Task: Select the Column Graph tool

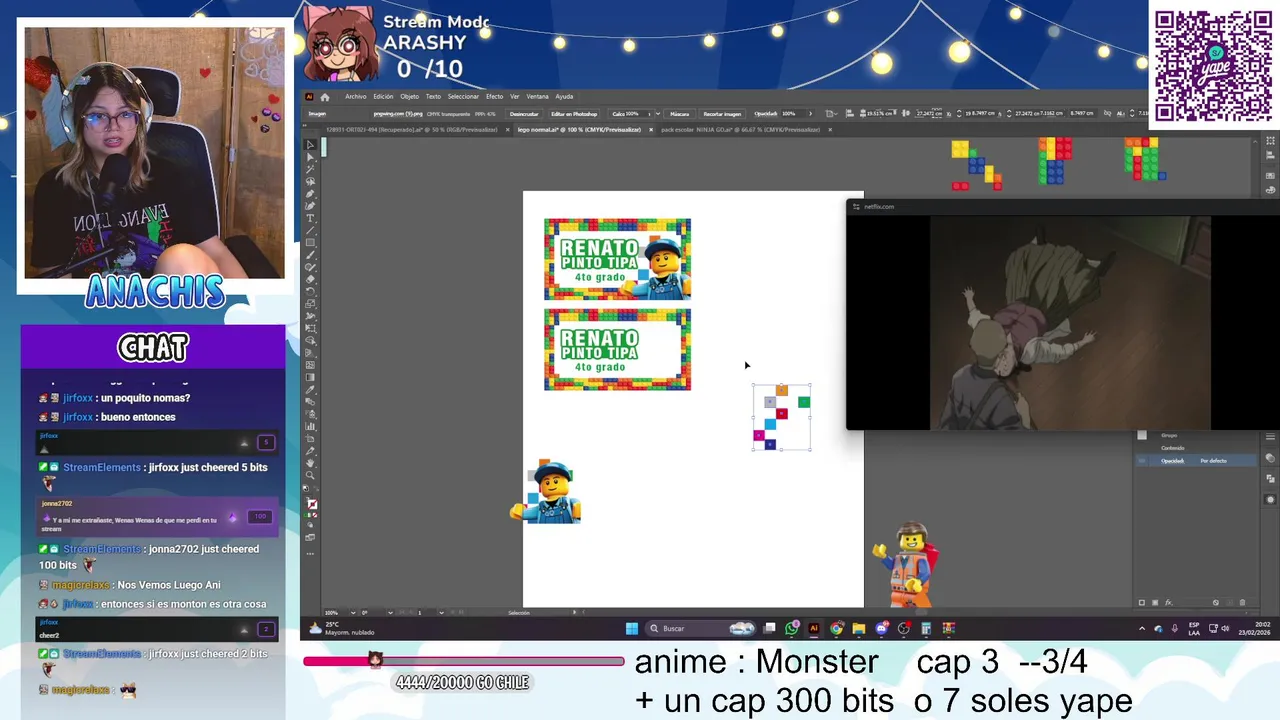Action: [x=311, y=427]
